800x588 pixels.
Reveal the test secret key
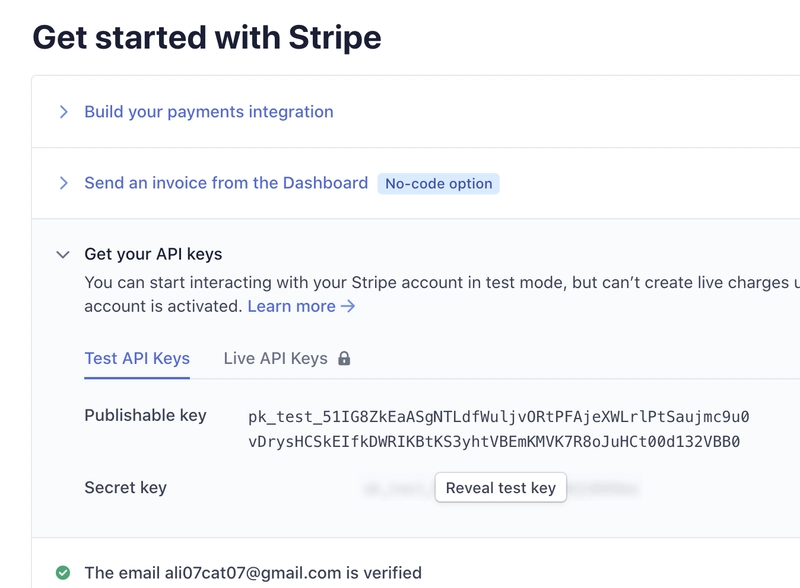coord(501,487)
